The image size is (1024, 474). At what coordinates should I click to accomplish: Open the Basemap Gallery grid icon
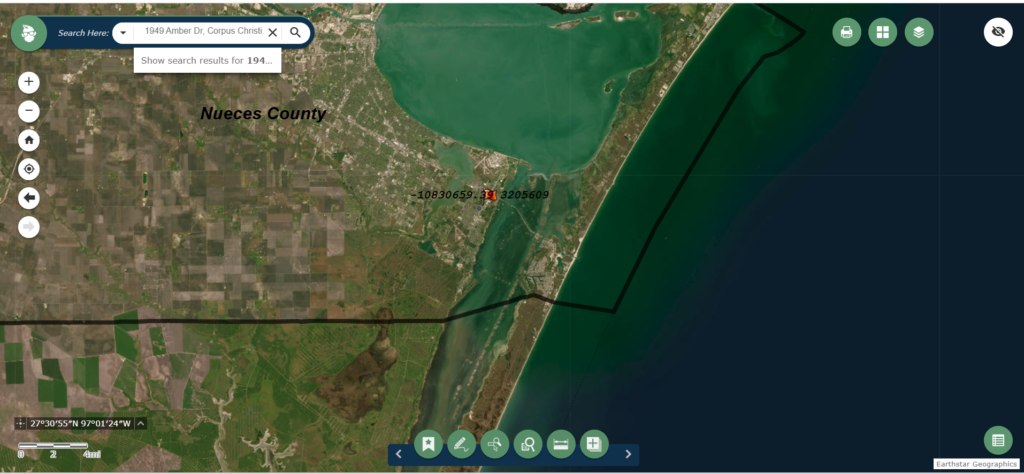coord(882,32)
